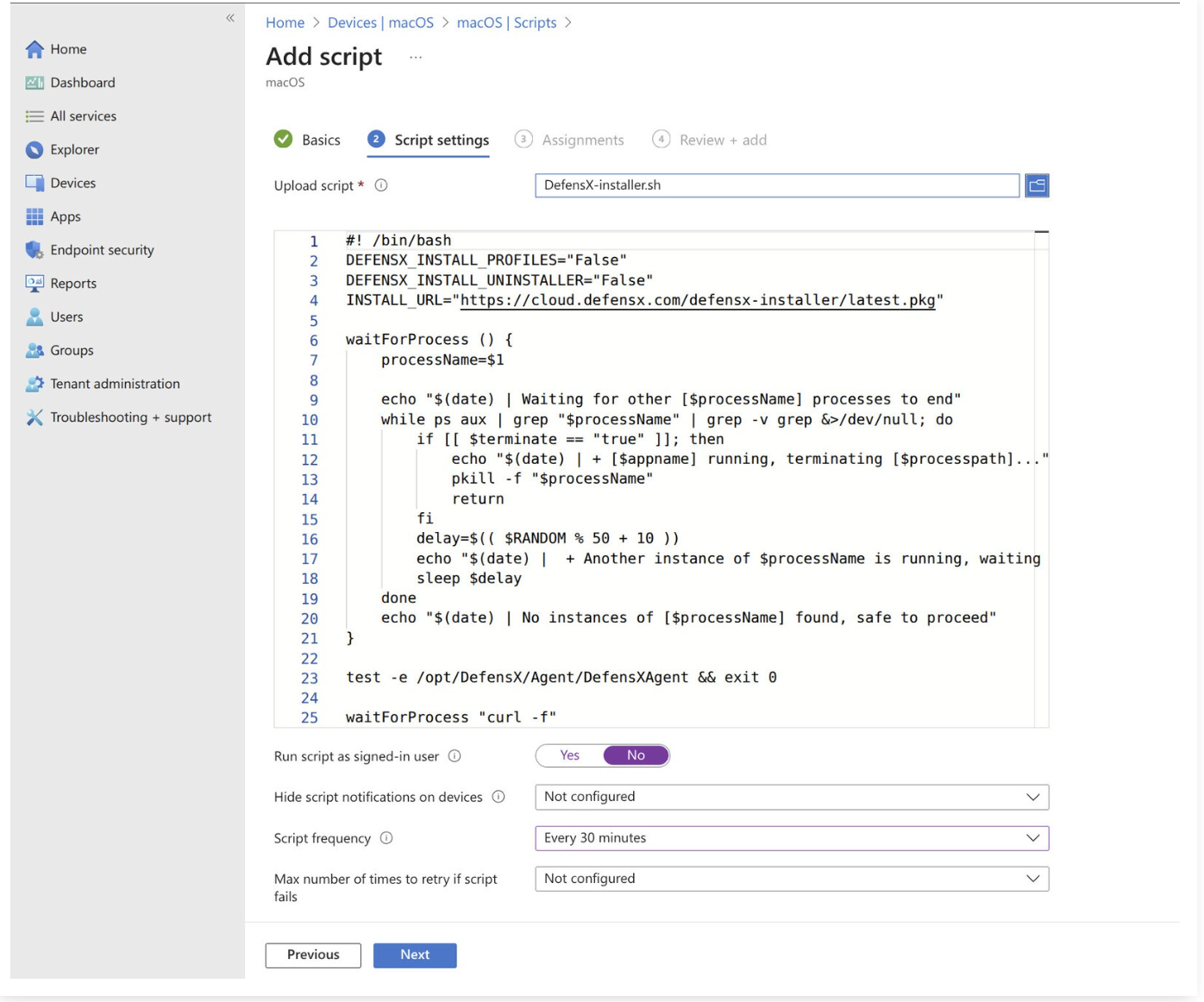Open the Dashboard icon in sidebar
Viewport: 1204px width, 1002px height.
[34, 83]
